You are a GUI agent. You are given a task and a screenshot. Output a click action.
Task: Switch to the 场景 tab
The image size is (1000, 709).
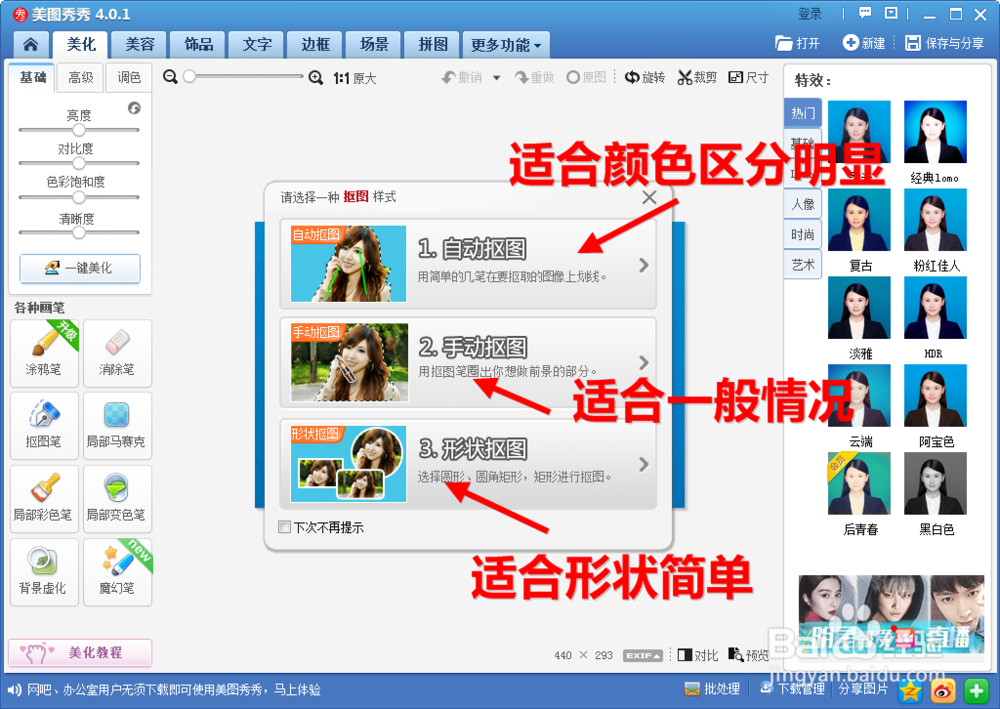coord(374,45)
